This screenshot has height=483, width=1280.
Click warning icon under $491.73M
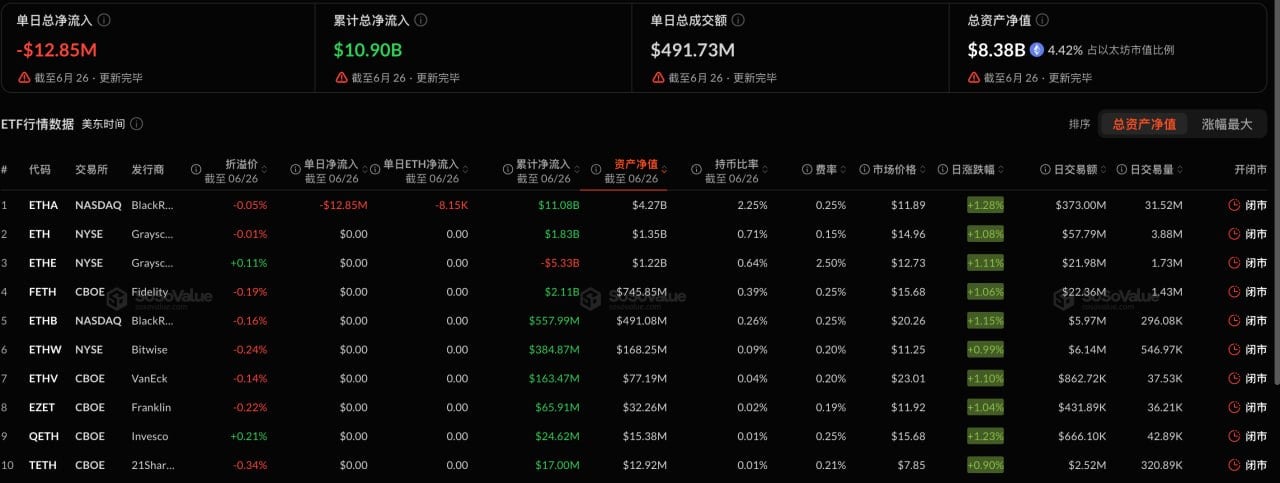tap(657, 77)
